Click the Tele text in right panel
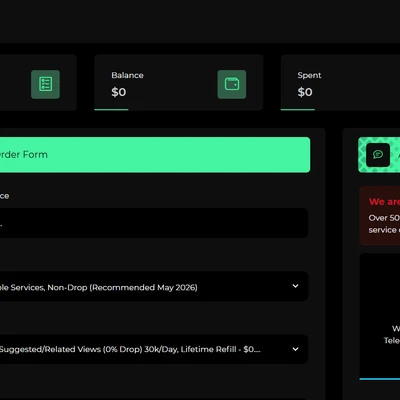Viewport: 400px width, 400px height. (x=392, y=340)
